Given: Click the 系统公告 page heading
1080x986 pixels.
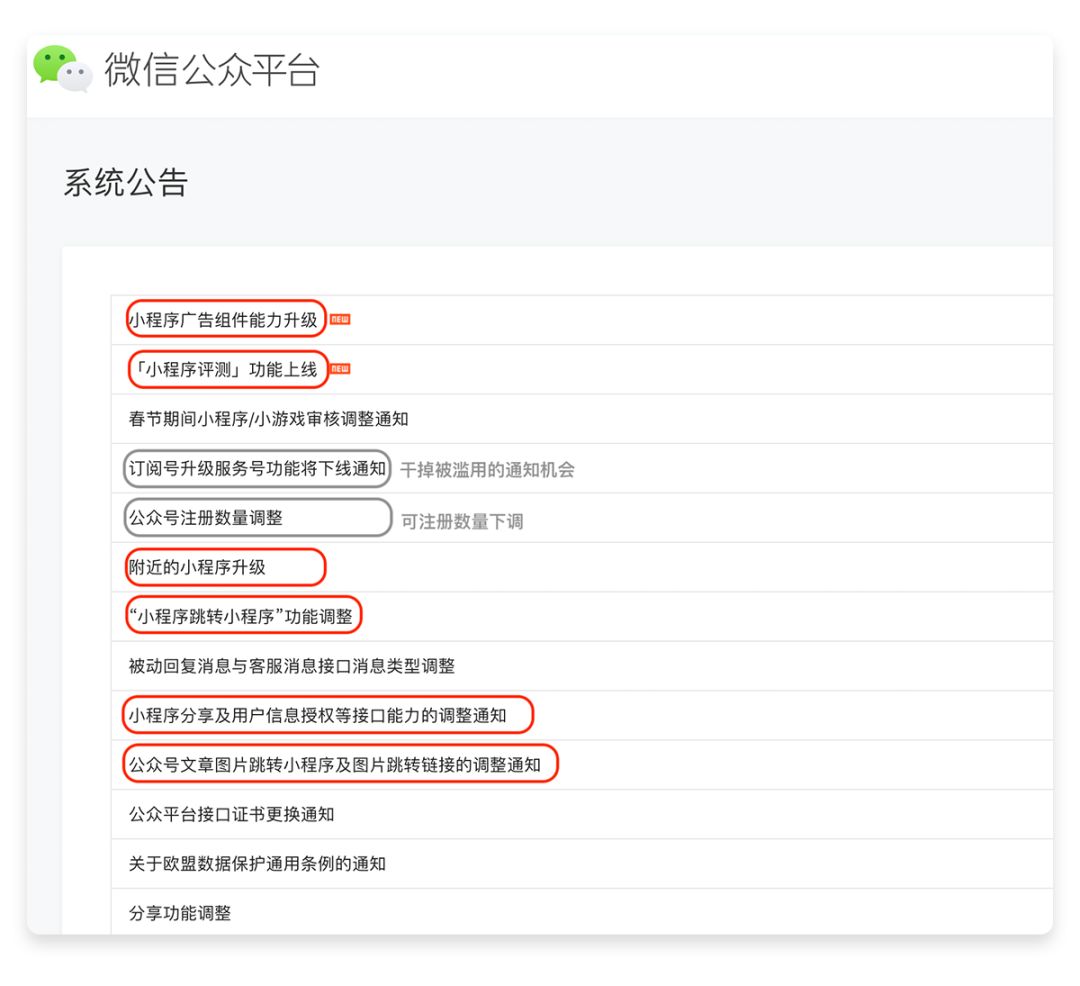Looking at the screenshot, I should 125,182.
